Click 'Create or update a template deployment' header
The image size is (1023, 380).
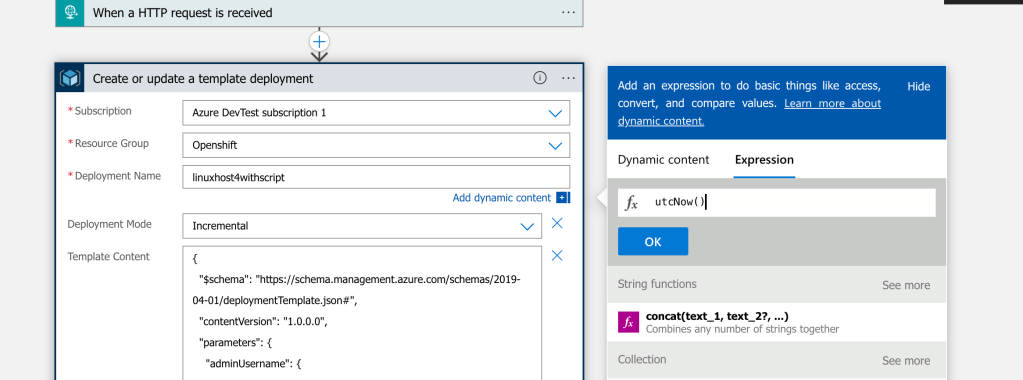click(203, 78)
